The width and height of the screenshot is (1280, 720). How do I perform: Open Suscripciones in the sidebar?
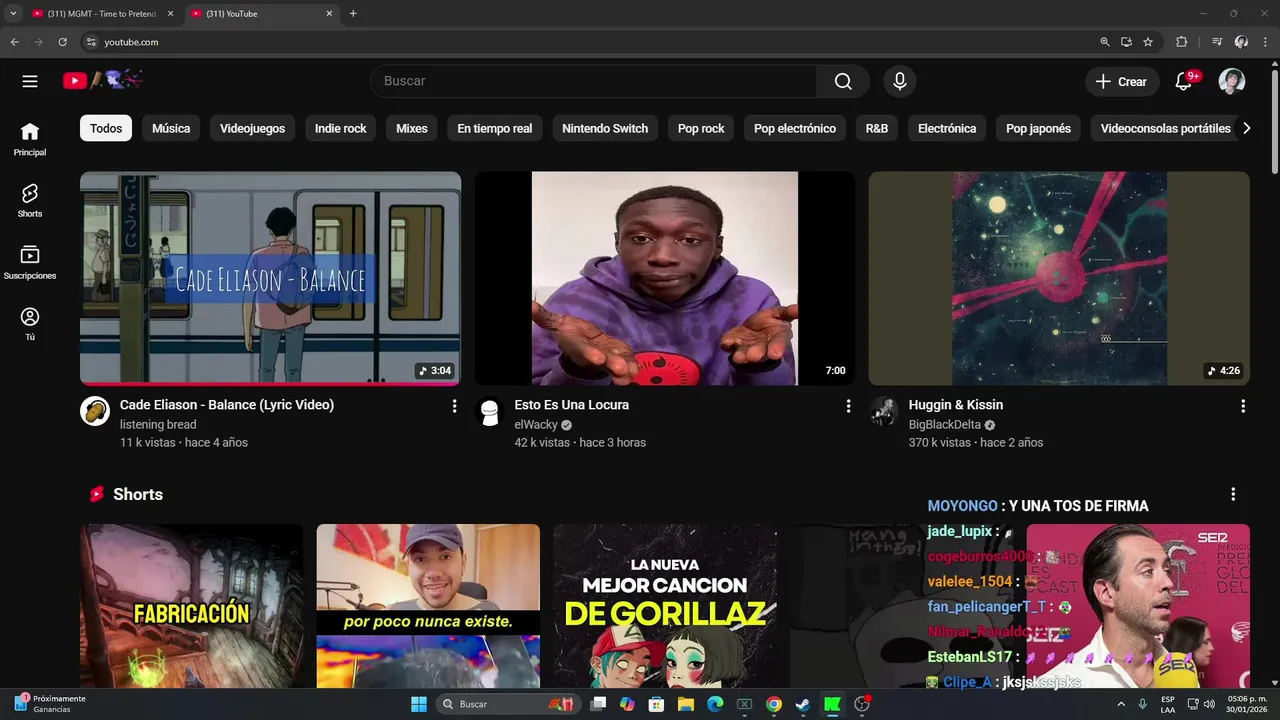(30, 262)
